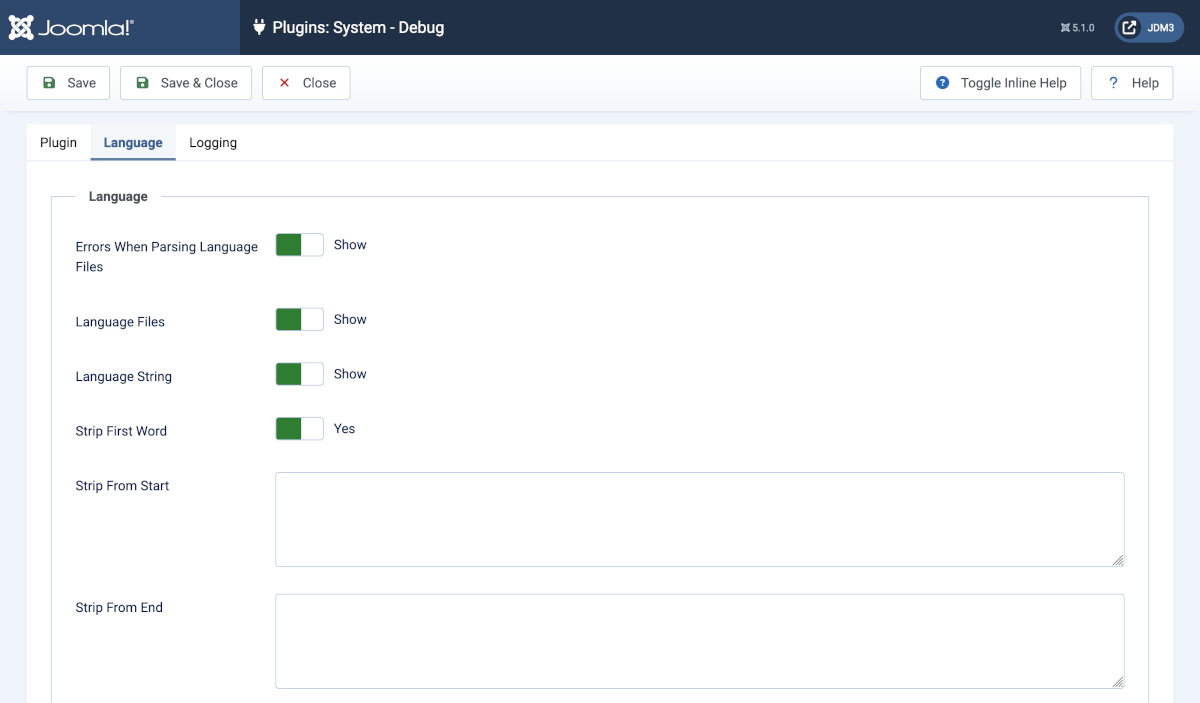The width and height of the screenshot is (1200, 703).
Task: Click the question mark icon on Toggle Inline Help
Action: click(x=941, y=83)
